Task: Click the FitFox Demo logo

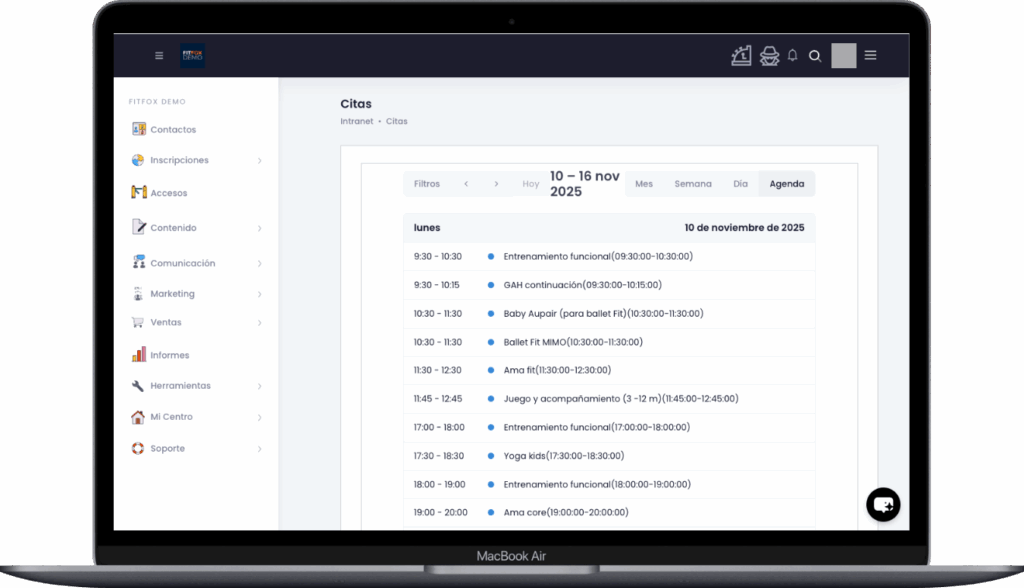Action: (192, 56)
